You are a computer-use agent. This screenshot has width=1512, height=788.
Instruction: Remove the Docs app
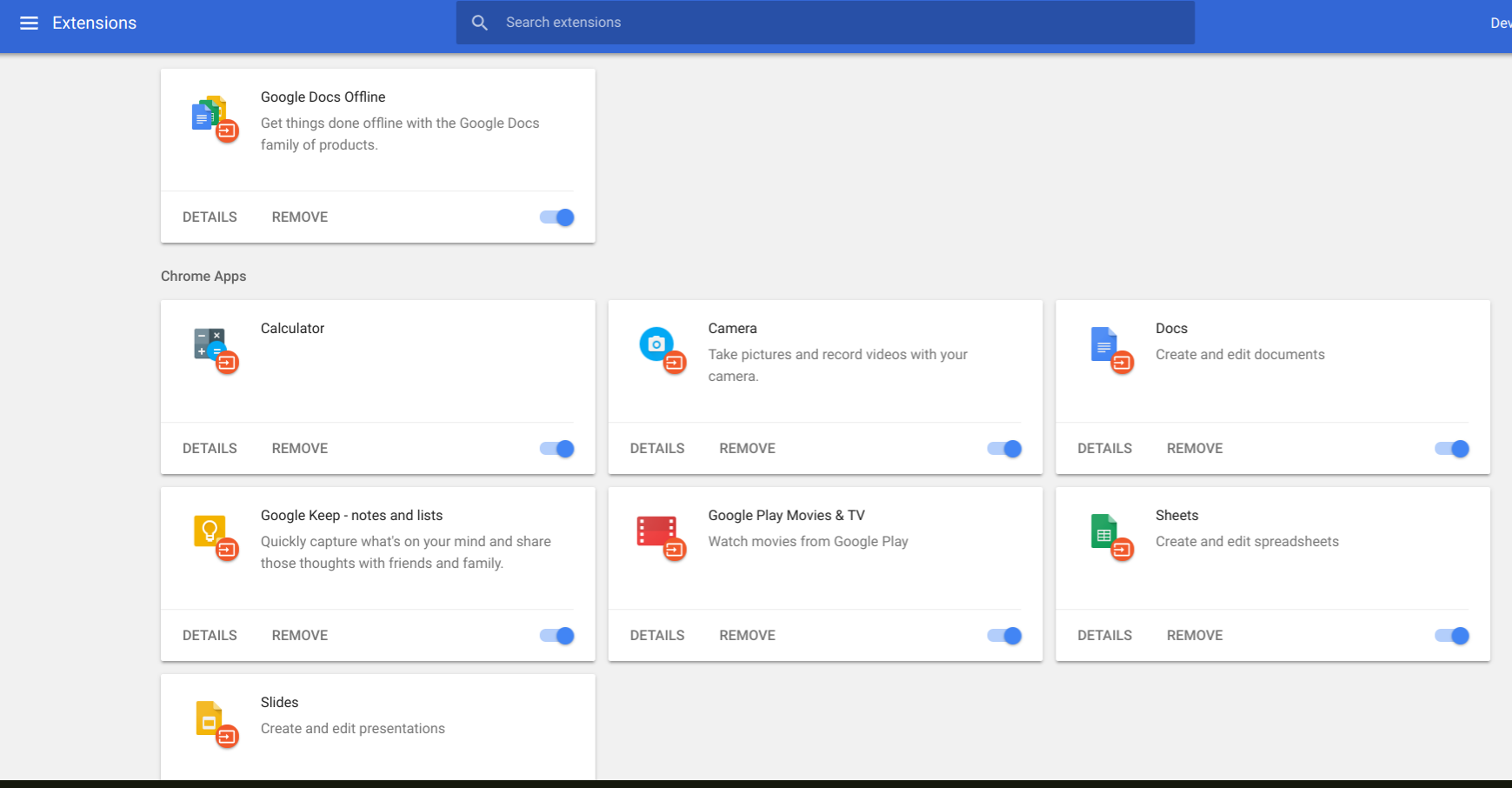click(x=1195, y=449)
